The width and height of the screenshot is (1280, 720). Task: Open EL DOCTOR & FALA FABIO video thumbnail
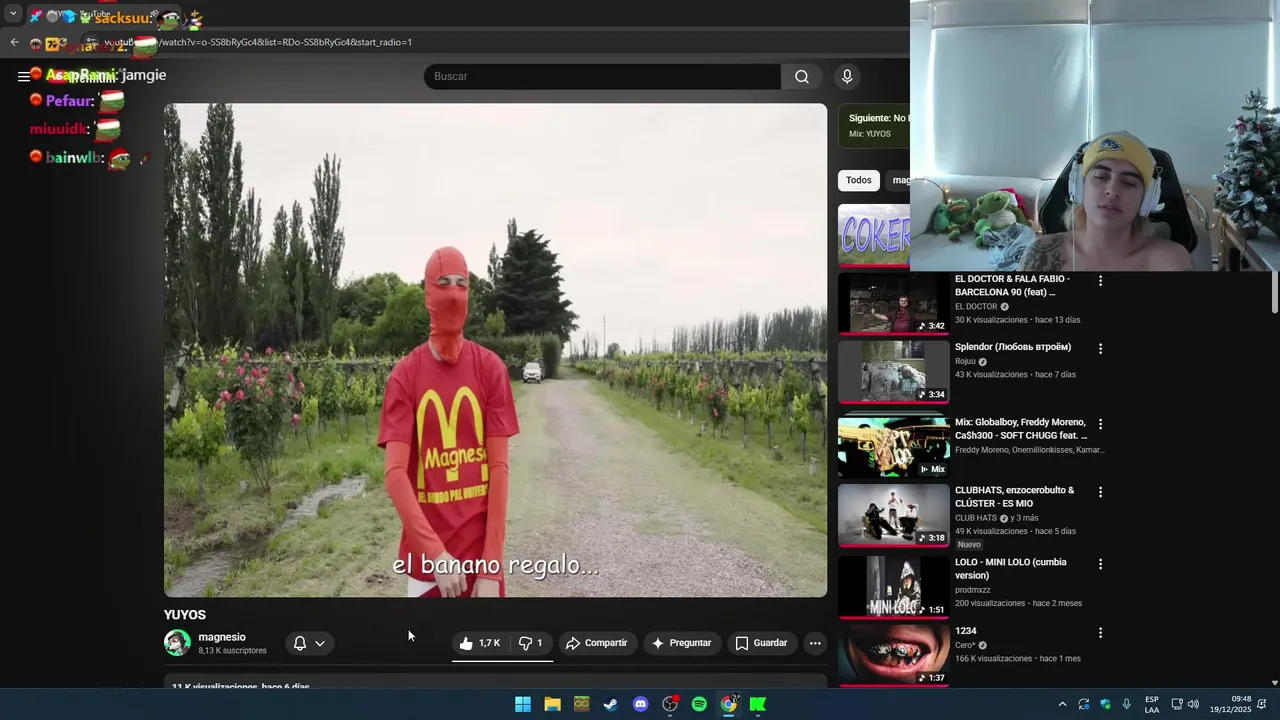click(x=893, y=303)
